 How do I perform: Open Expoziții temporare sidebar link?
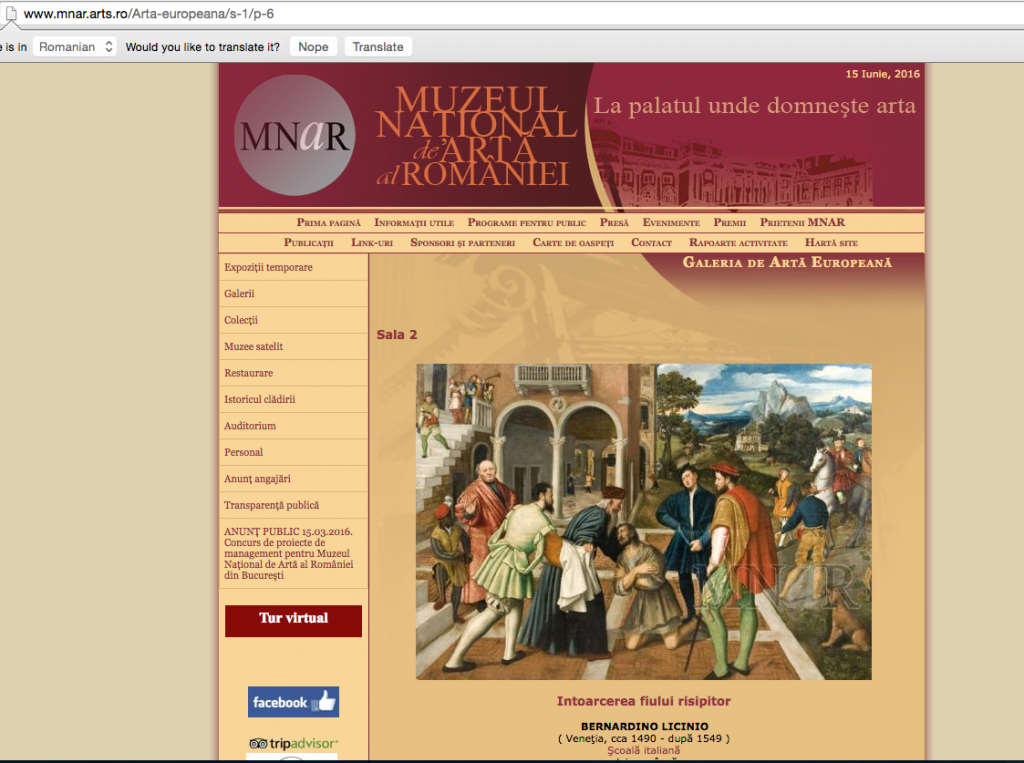268,267
